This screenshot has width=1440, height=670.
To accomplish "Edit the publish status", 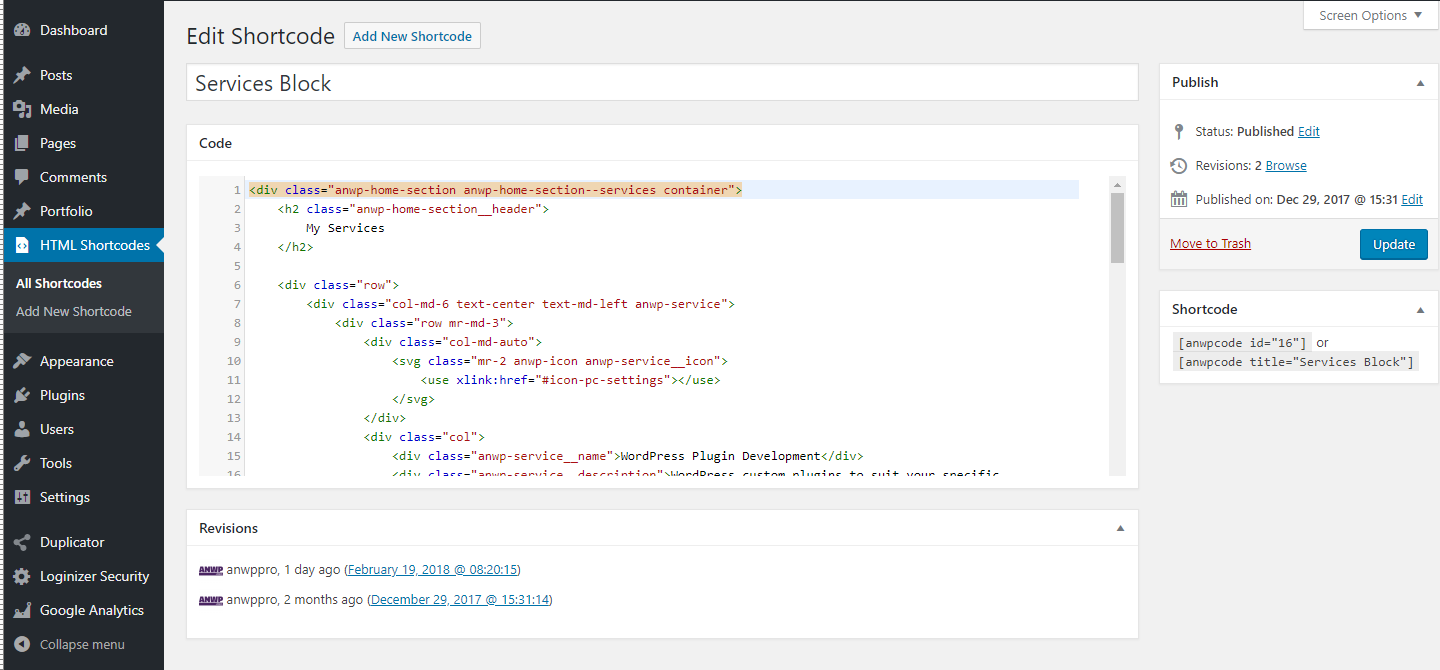I will (x=1308, y=131).
